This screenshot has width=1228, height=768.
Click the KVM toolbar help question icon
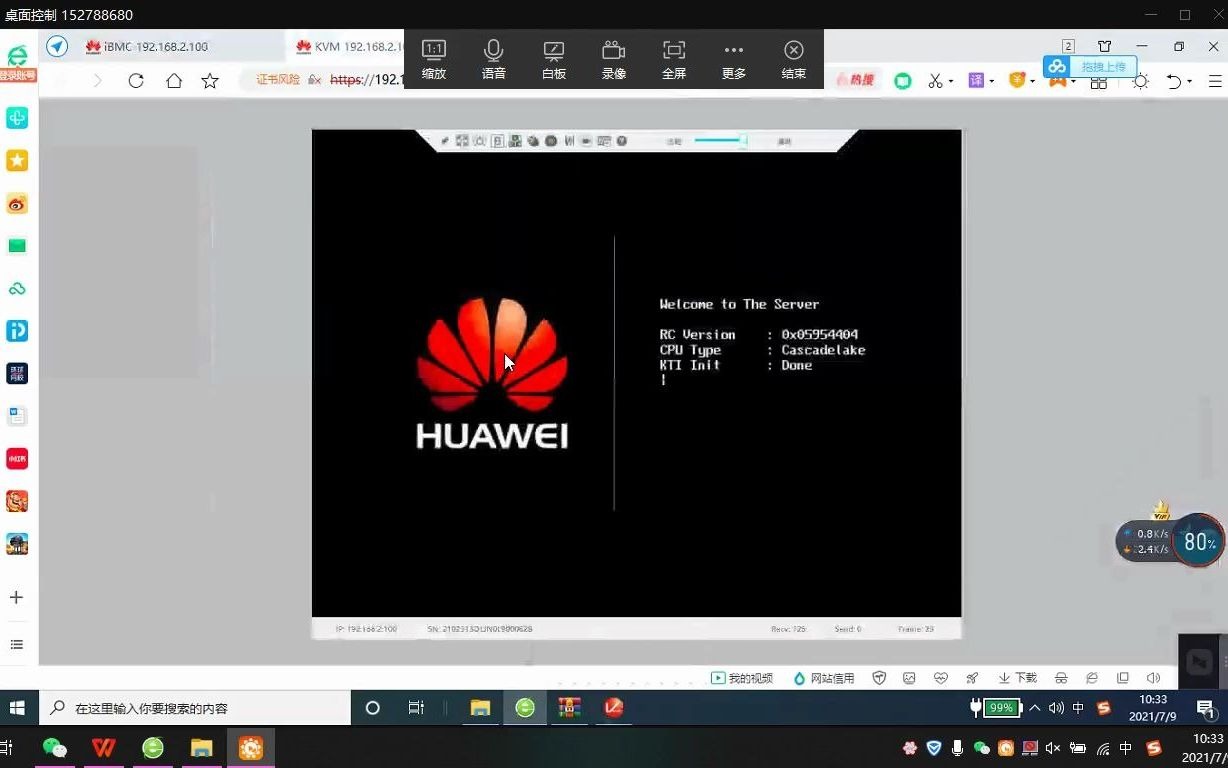[x=621, y=141]
